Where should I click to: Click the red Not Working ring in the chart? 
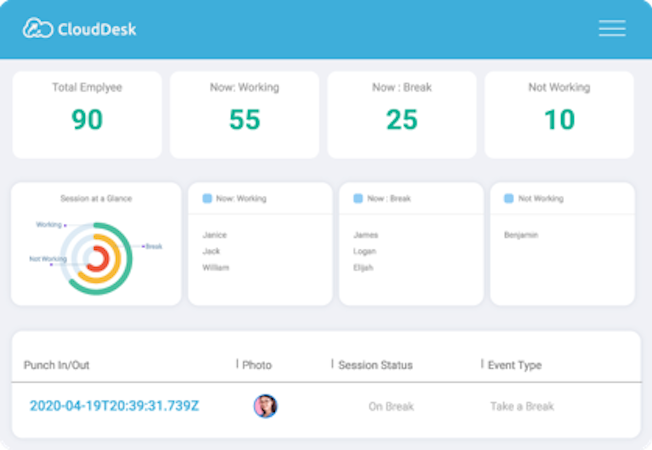coord(106,259)
